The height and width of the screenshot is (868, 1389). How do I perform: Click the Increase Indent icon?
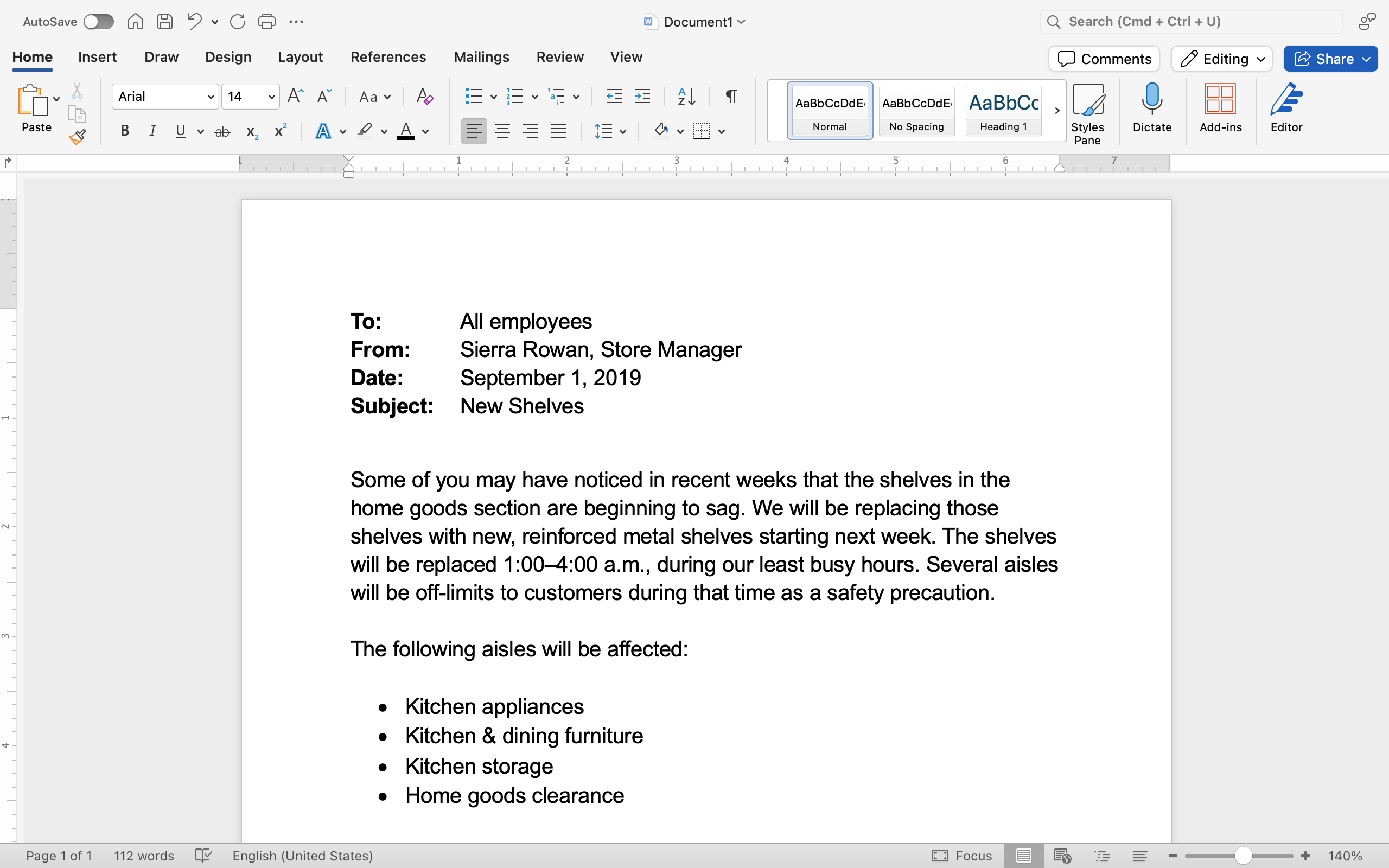642,96
